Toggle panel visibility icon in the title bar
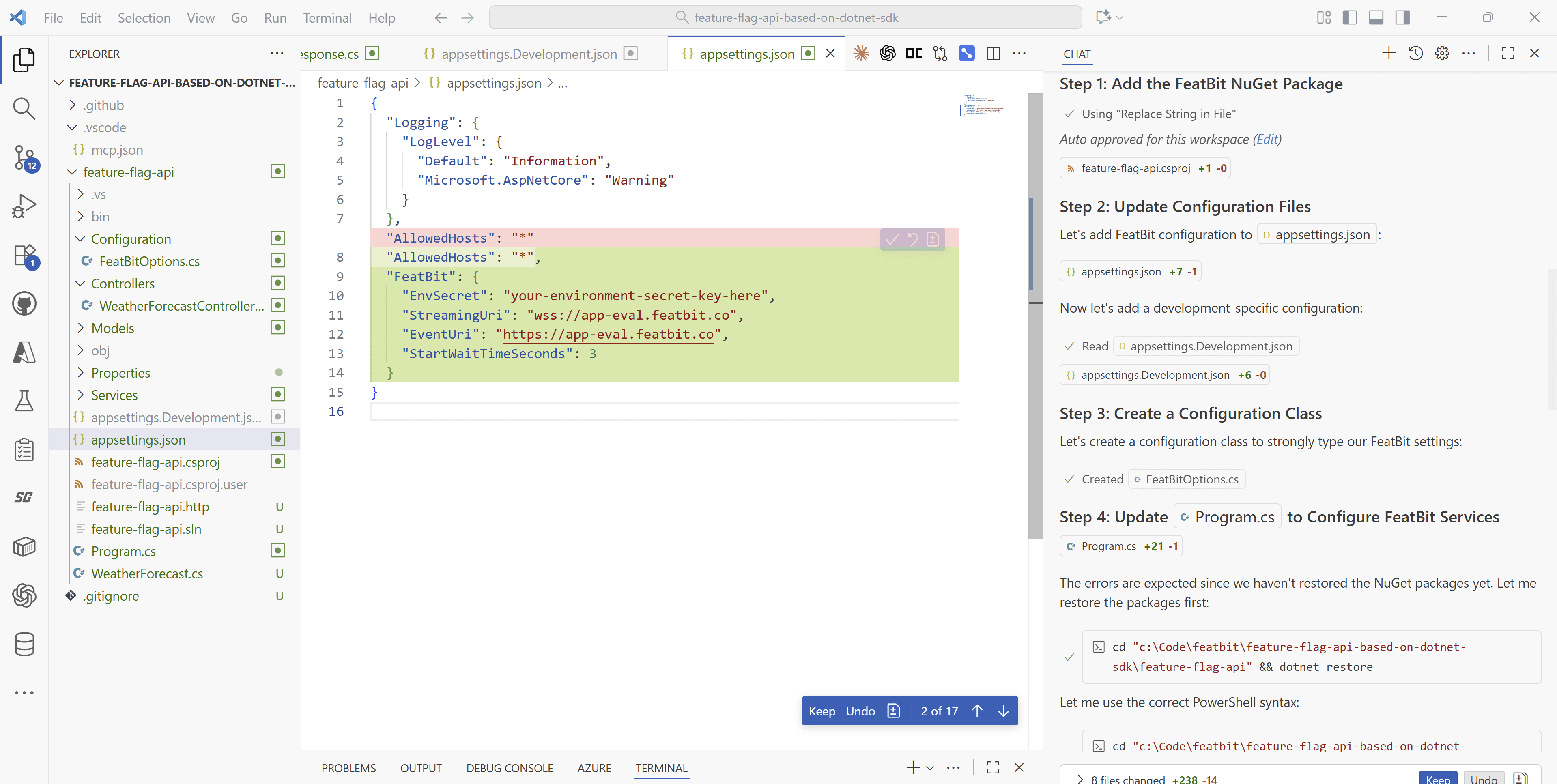Image resolution: width=1557 pixels, height=784 pixels. click(x=1376, y=17)
